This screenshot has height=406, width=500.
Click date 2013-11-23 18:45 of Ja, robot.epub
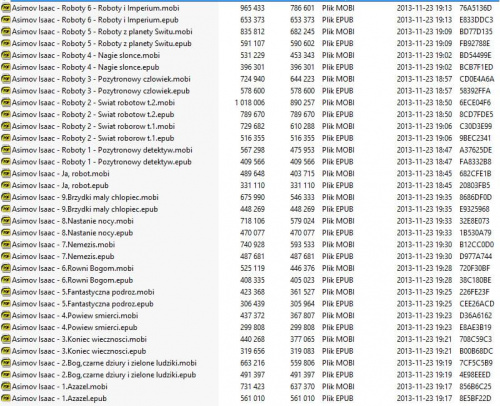[x=424, y=186]
